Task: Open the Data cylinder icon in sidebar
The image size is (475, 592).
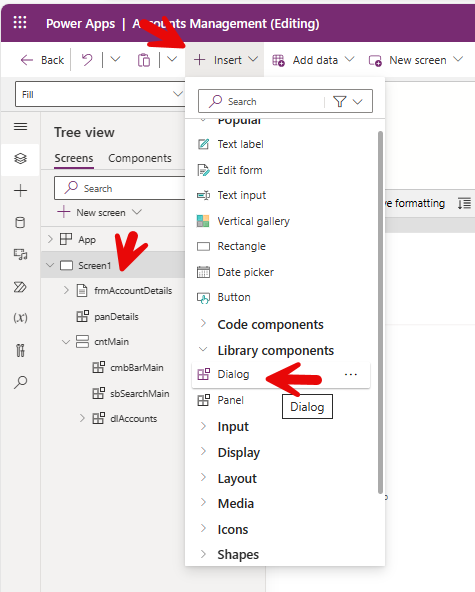Action: click(x=20, y=222)
